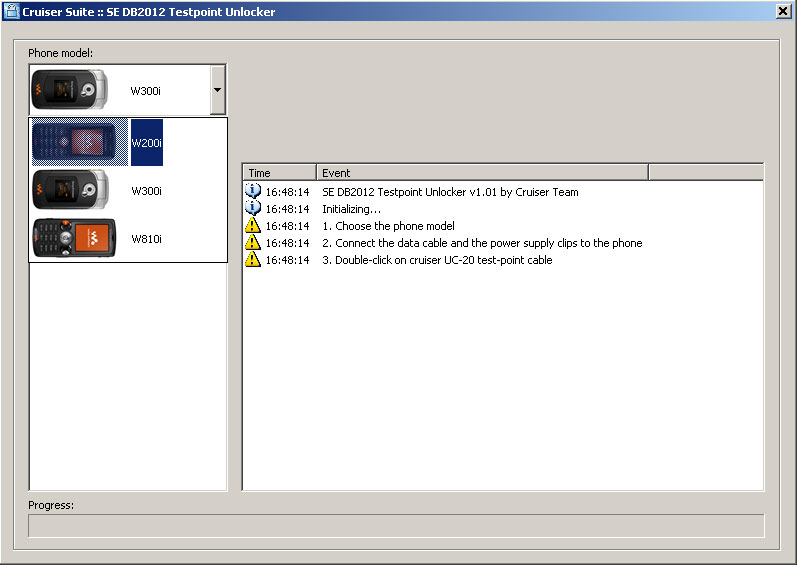Open the Phone model dropdown arrow

(218, 90)
